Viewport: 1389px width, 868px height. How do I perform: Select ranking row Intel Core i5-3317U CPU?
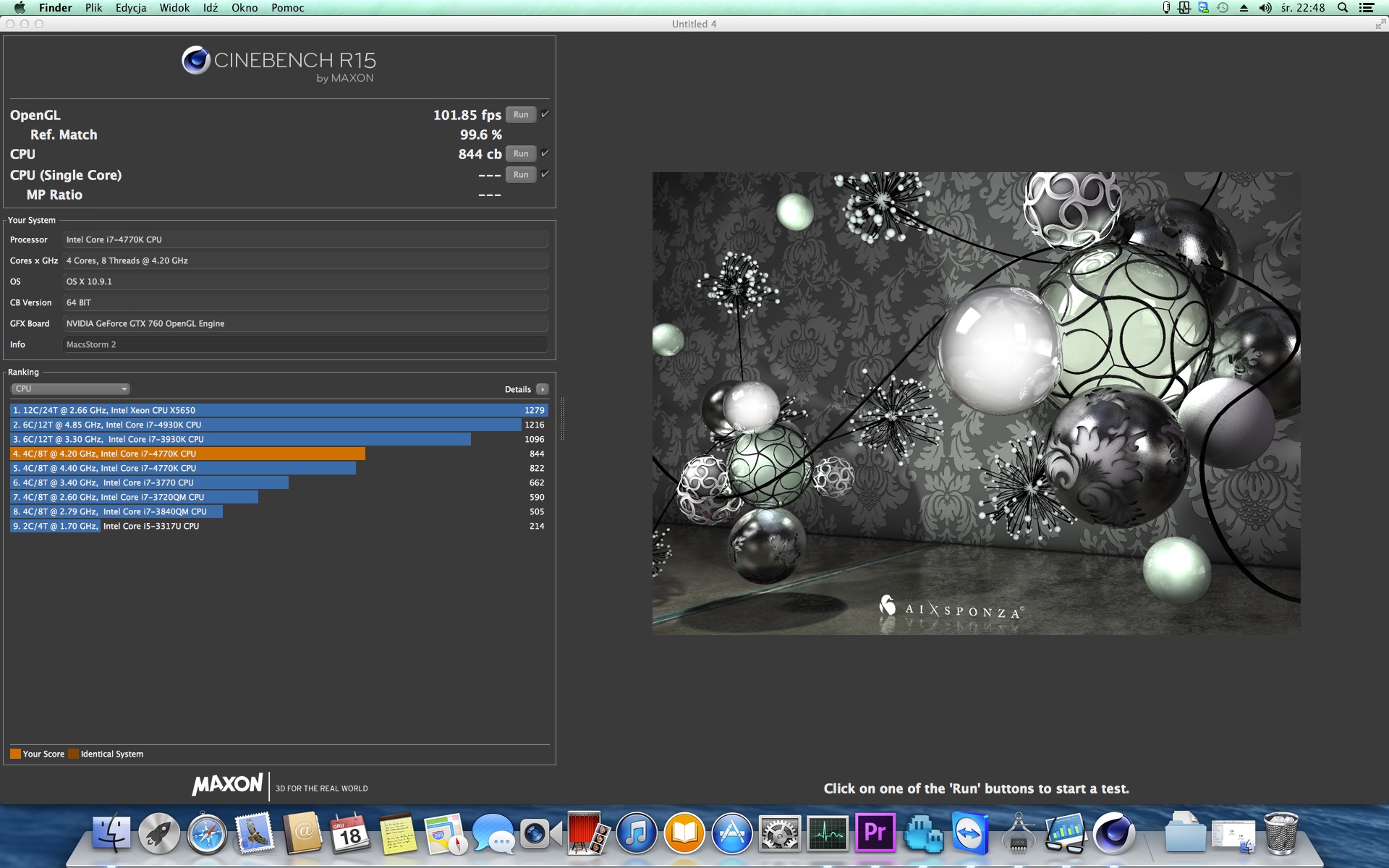[x=279, y=526]
